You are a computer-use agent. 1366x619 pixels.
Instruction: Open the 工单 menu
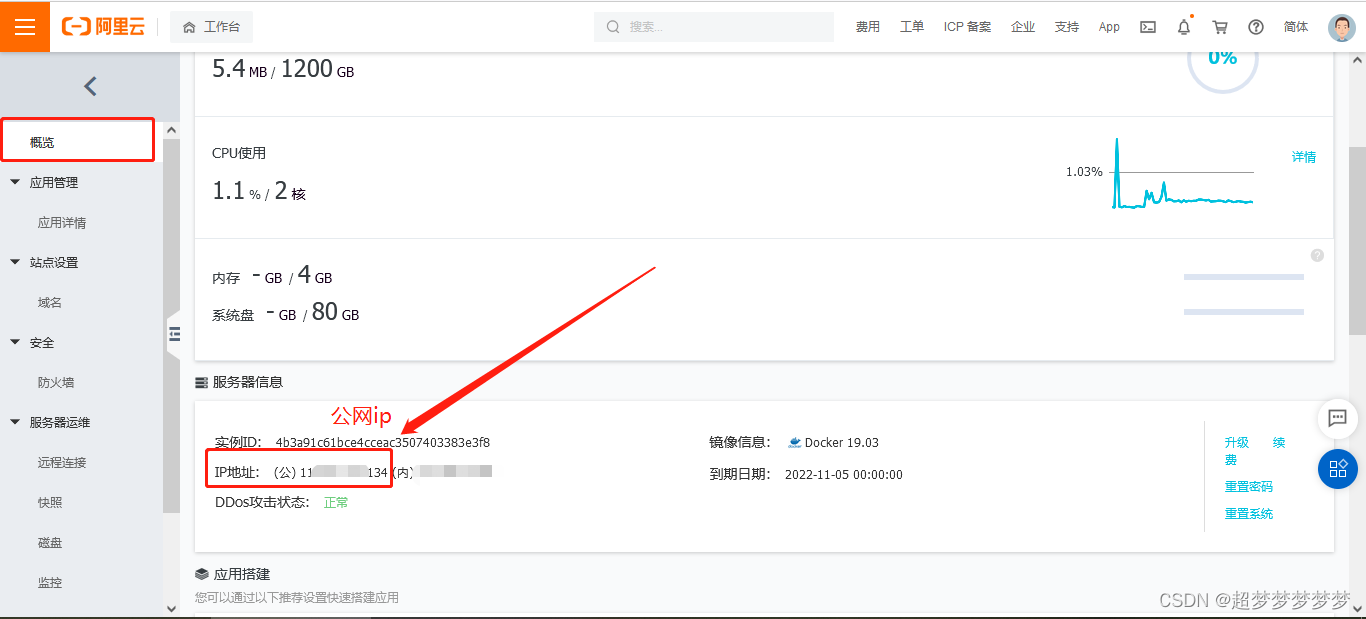(912, 27)
